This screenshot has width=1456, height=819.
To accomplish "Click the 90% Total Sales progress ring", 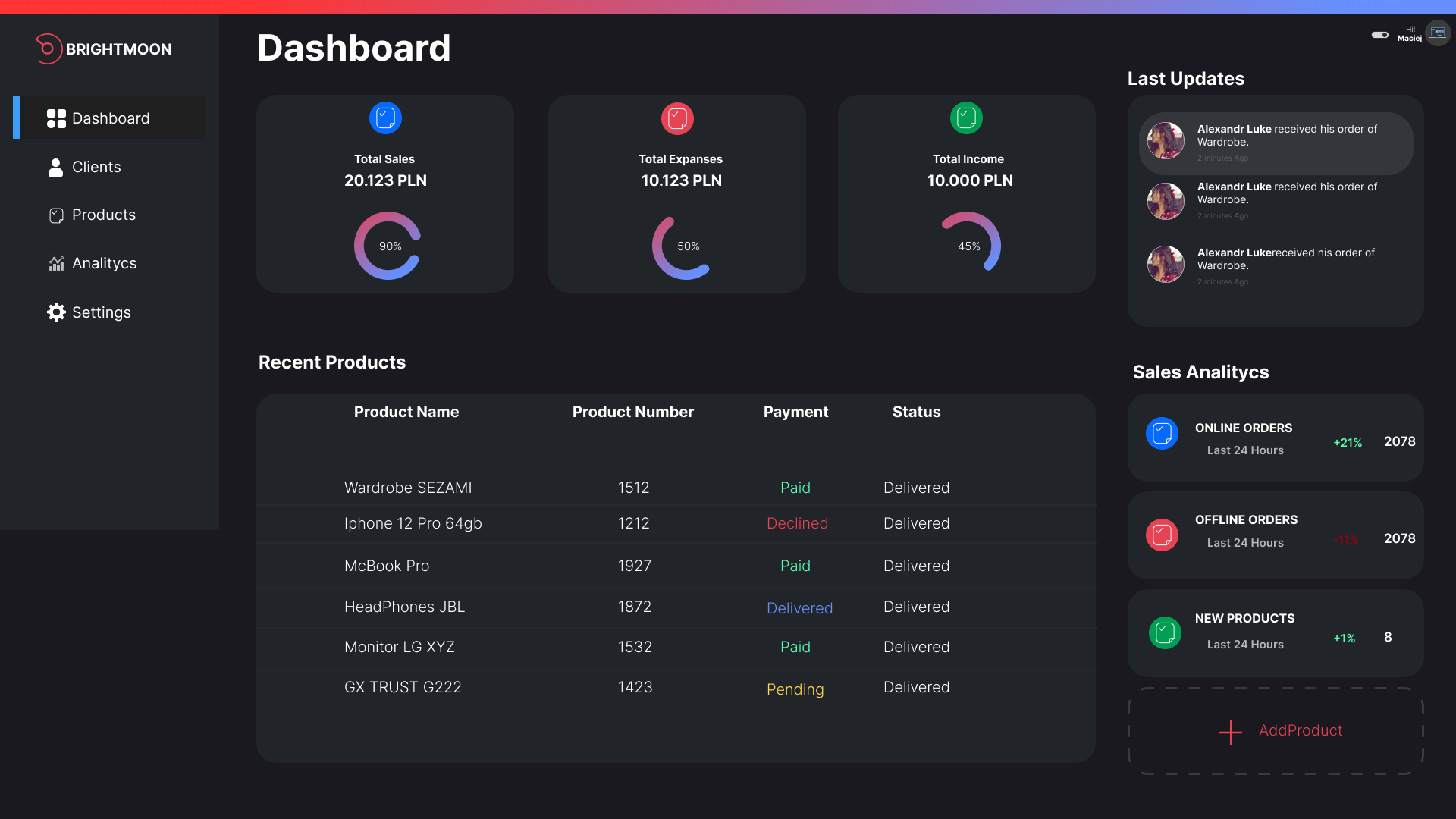I will [387, 245].
